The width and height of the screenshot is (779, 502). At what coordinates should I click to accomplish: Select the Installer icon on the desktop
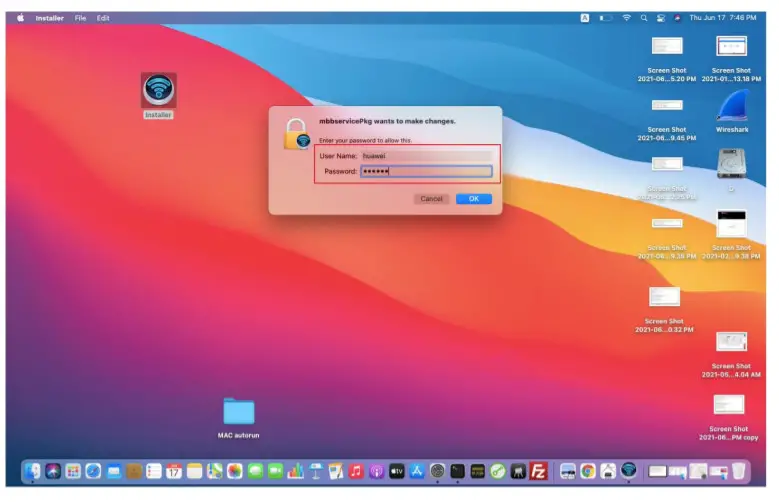pyautogui.click(x=158, y=91)
